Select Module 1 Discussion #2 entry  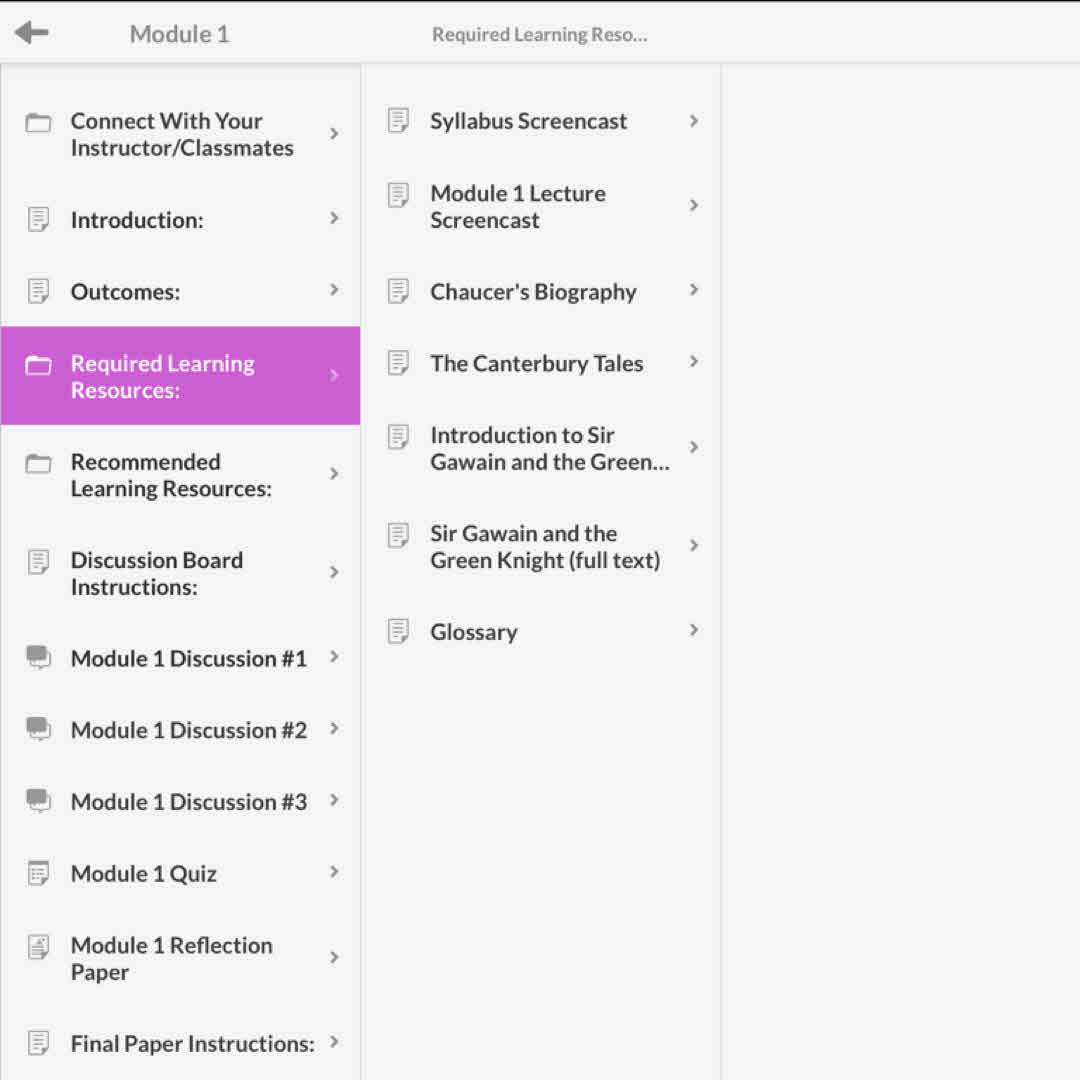coord(188,730)
